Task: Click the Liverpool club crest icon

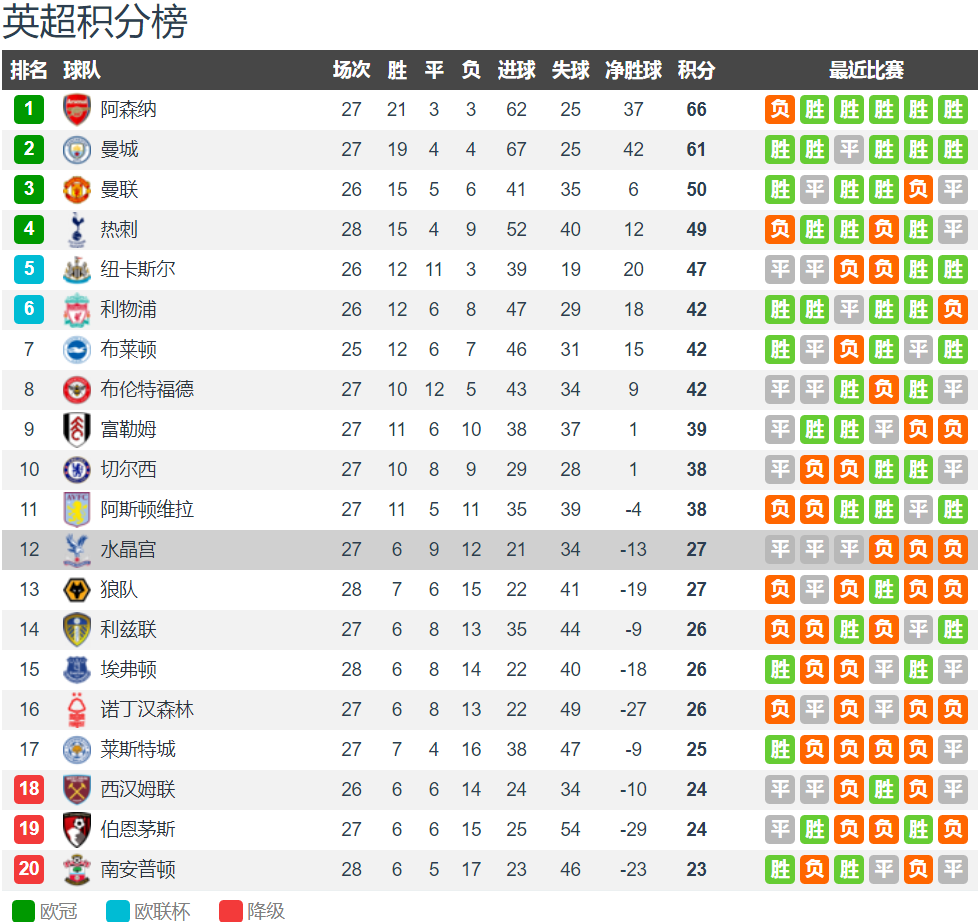Action: 77,310
